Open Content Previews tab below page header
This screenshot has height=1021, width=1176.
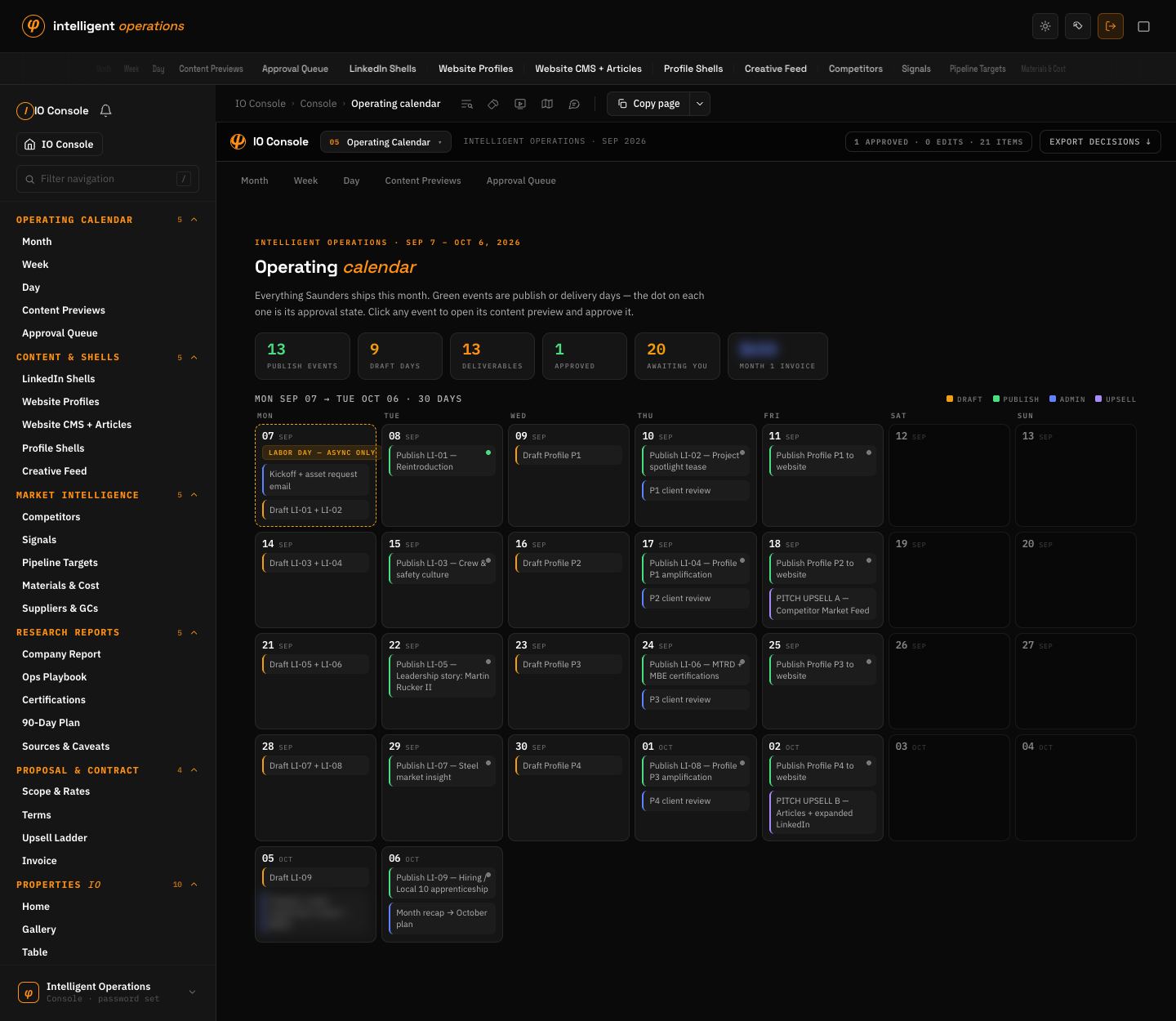[x=423, y=181]
